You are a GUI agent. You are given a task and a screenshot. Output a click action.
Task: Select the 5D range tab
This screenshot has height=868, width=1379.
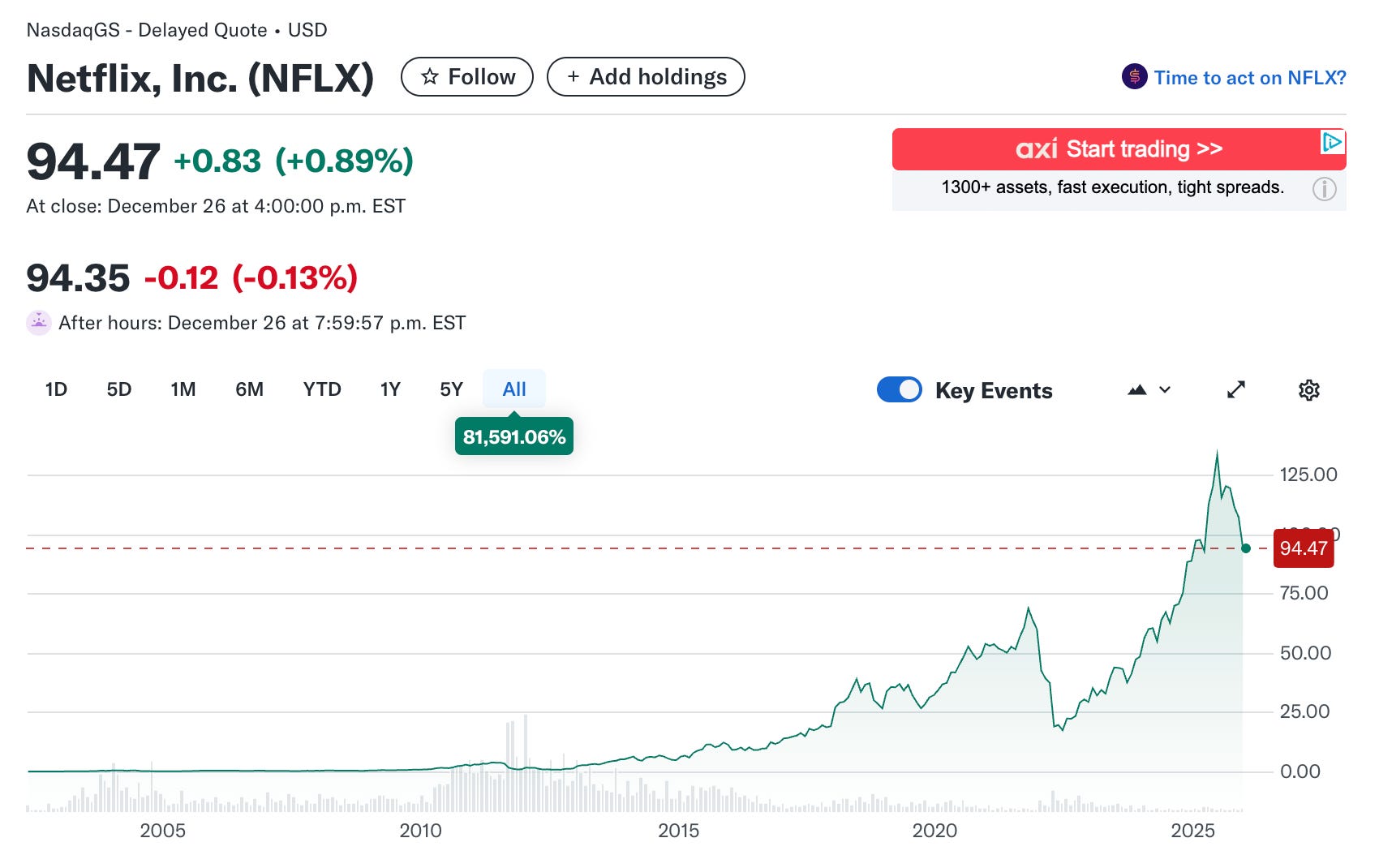point(118,389)
